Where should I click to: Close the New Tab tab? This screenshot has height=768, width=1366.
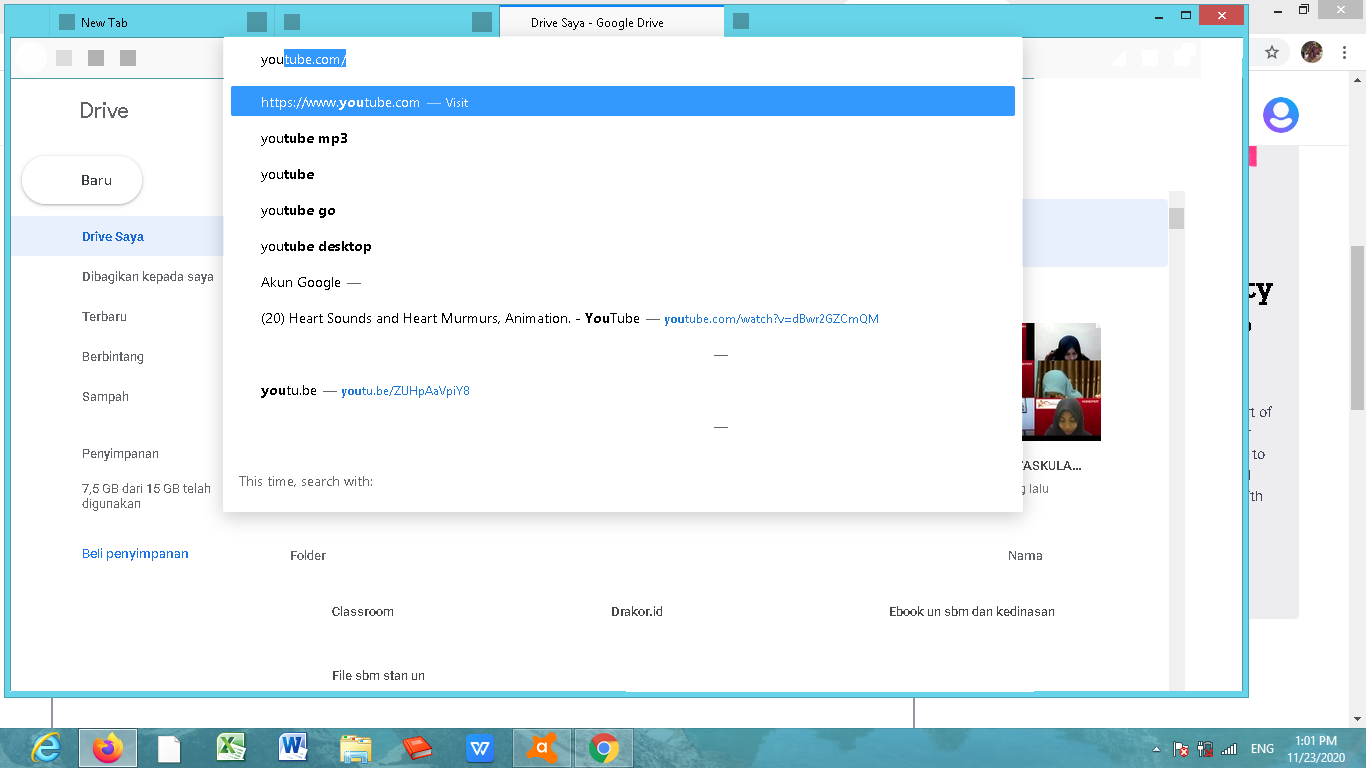point(257,22)
